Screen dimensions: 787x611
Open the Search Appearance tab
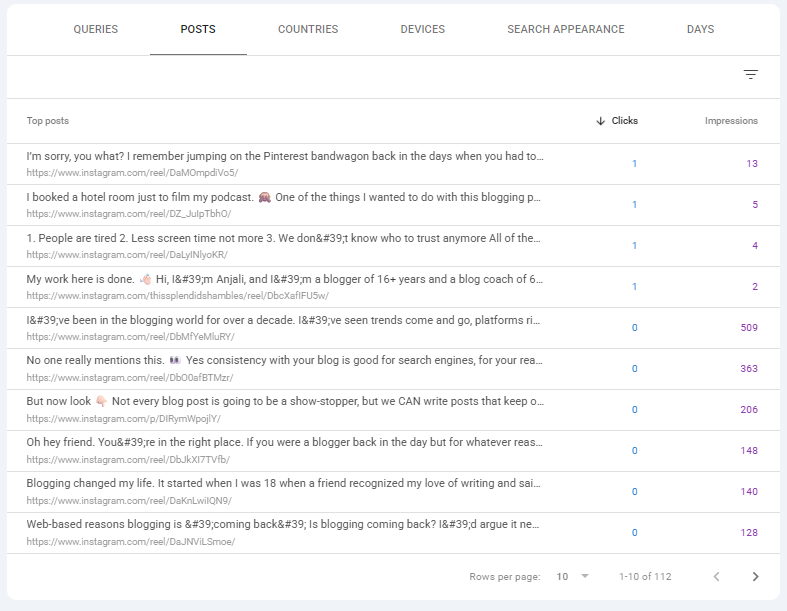coord(566,29)
